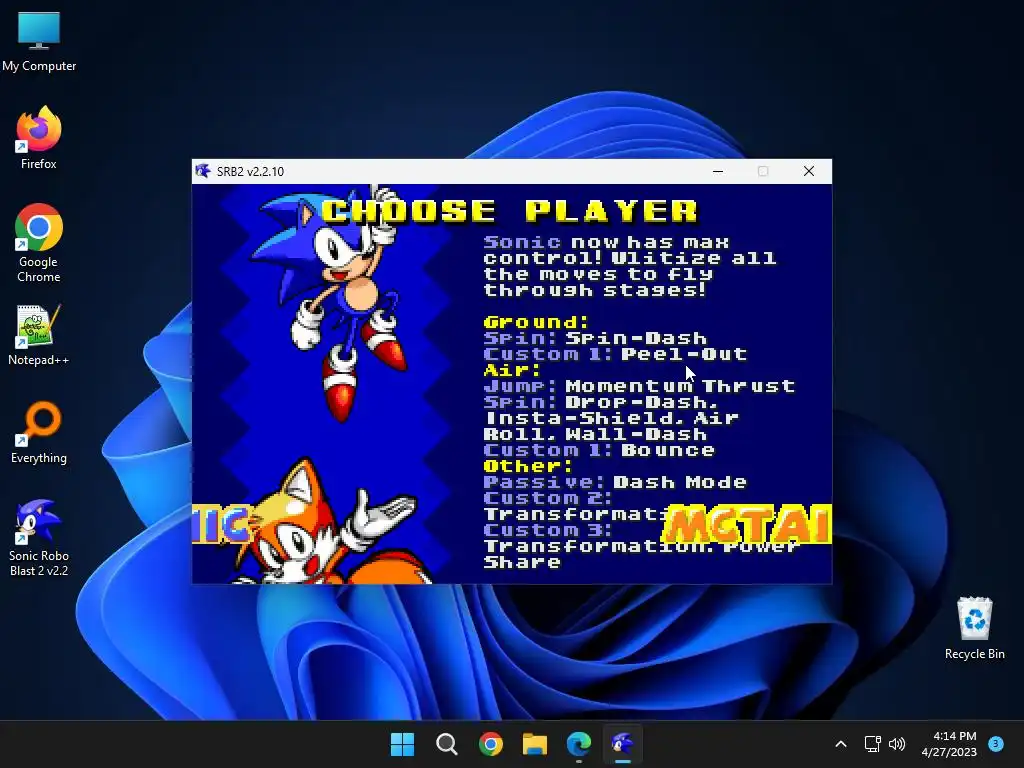Open taskbar Search
The width and height of the screenshot is (1024, 768).
click(x=447, y=744)
